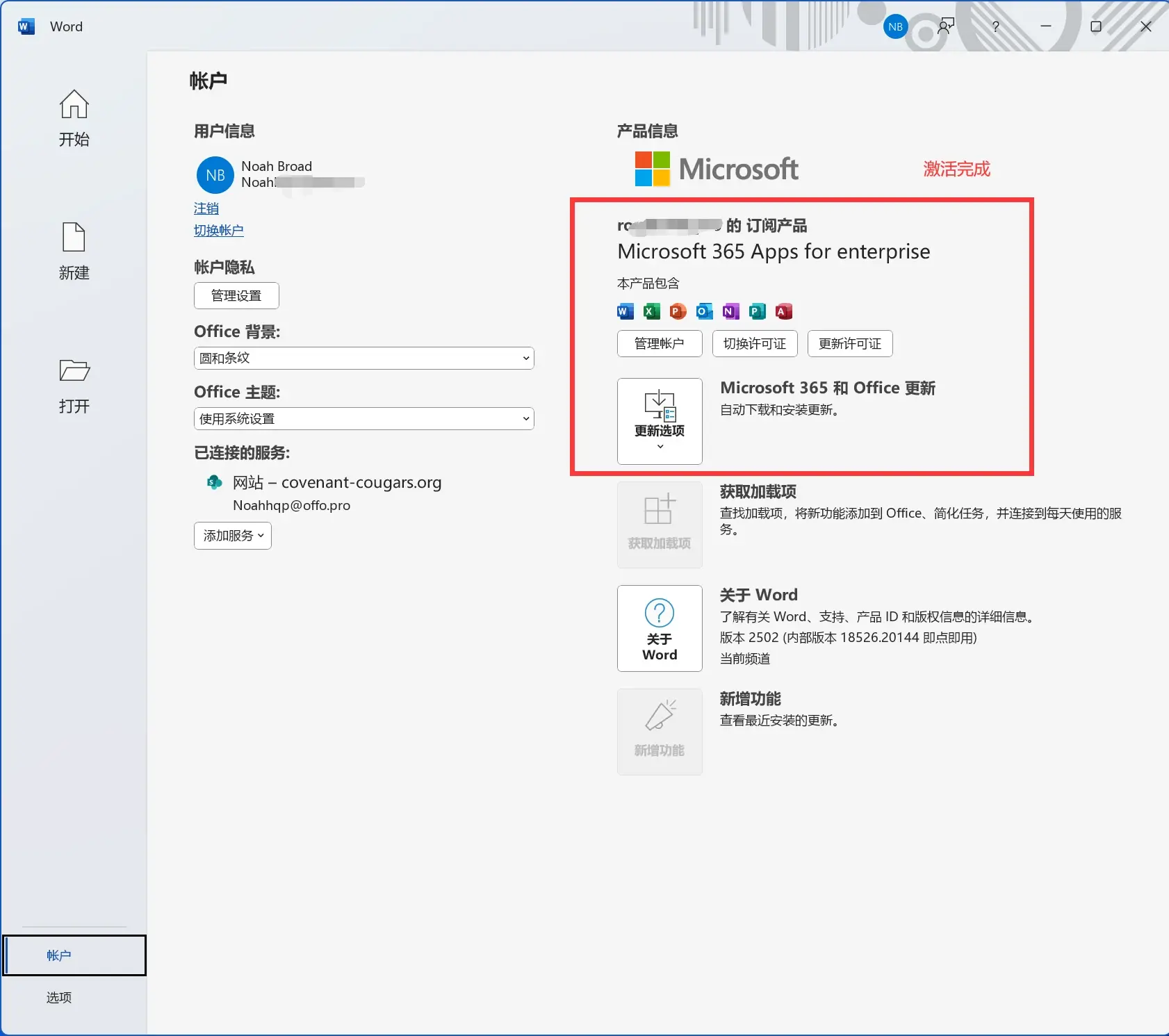Click the NB user avatar circle
The height and width of the screenshot is (1036, 1169).
coord(215,174)
